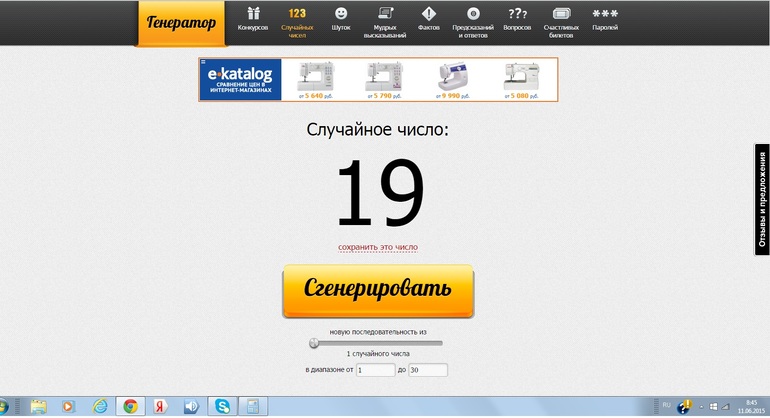Open the Вопросов generator

[517, 20]
